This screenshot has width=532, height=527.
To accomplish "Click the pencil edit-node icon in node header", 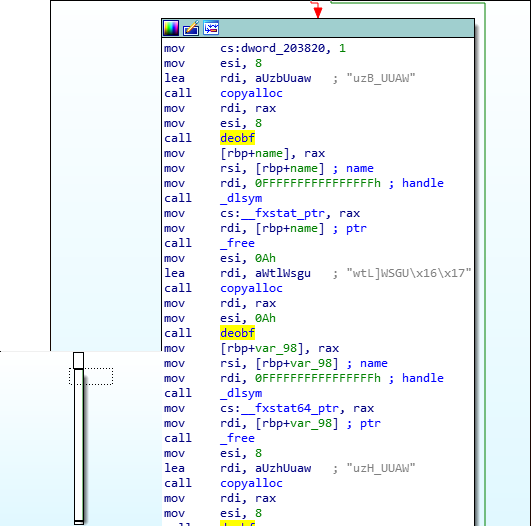I will point(191,28).
